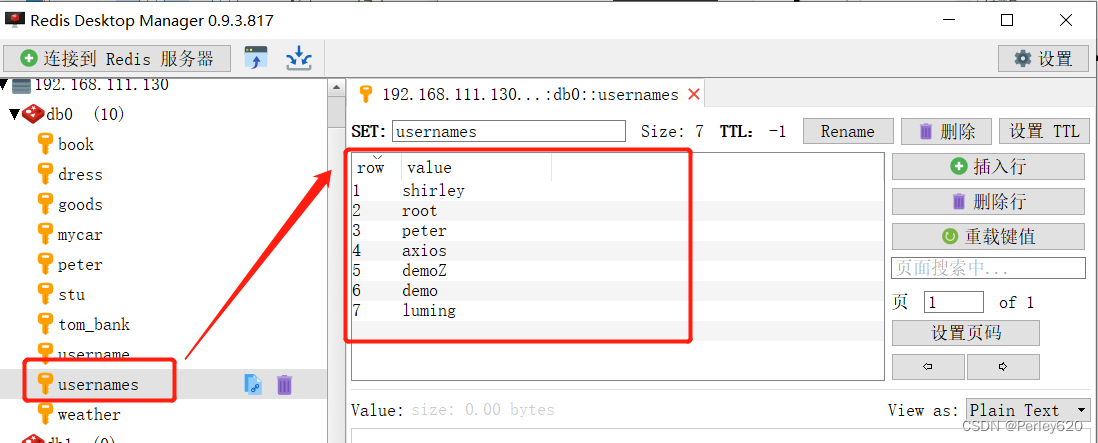Click the key name field containing usernames
The width and height of the screenshot is (1098, 443).
tap(508, 132)
